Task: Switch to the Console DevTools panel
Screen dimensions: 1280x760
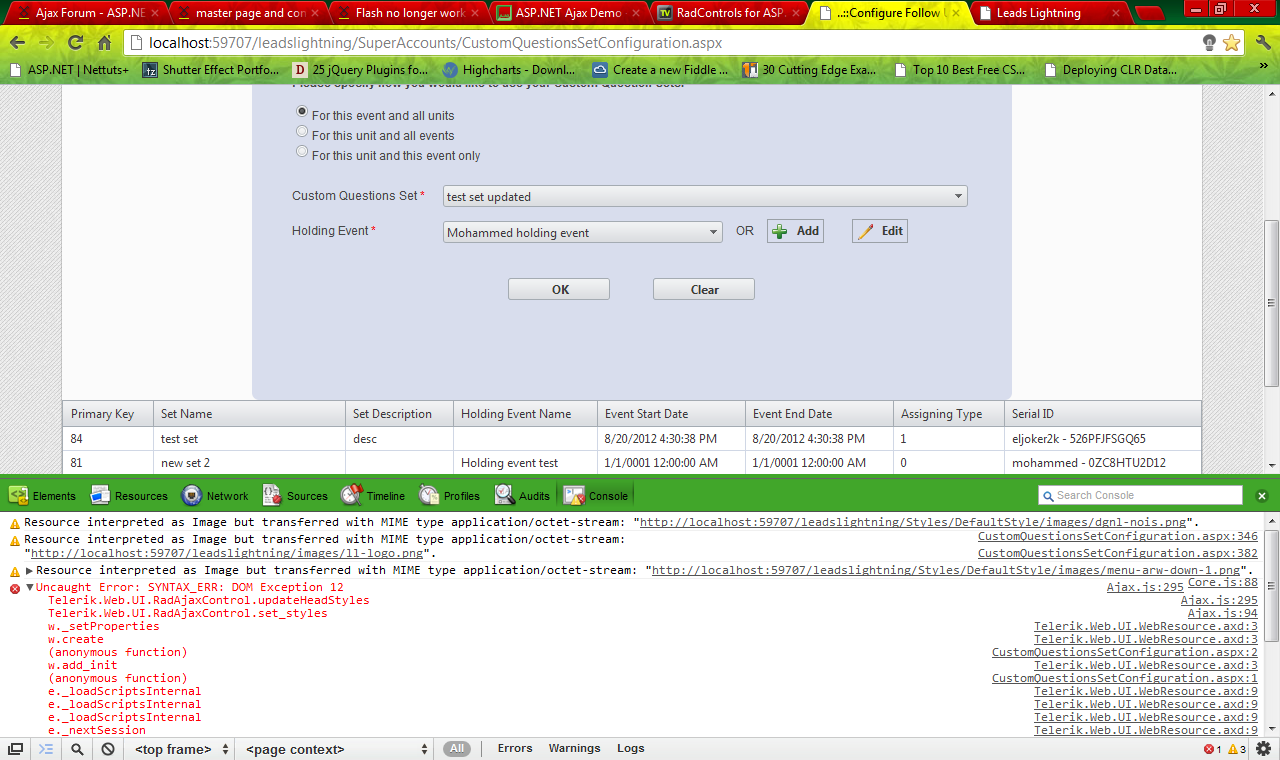Action: [597, 495]
